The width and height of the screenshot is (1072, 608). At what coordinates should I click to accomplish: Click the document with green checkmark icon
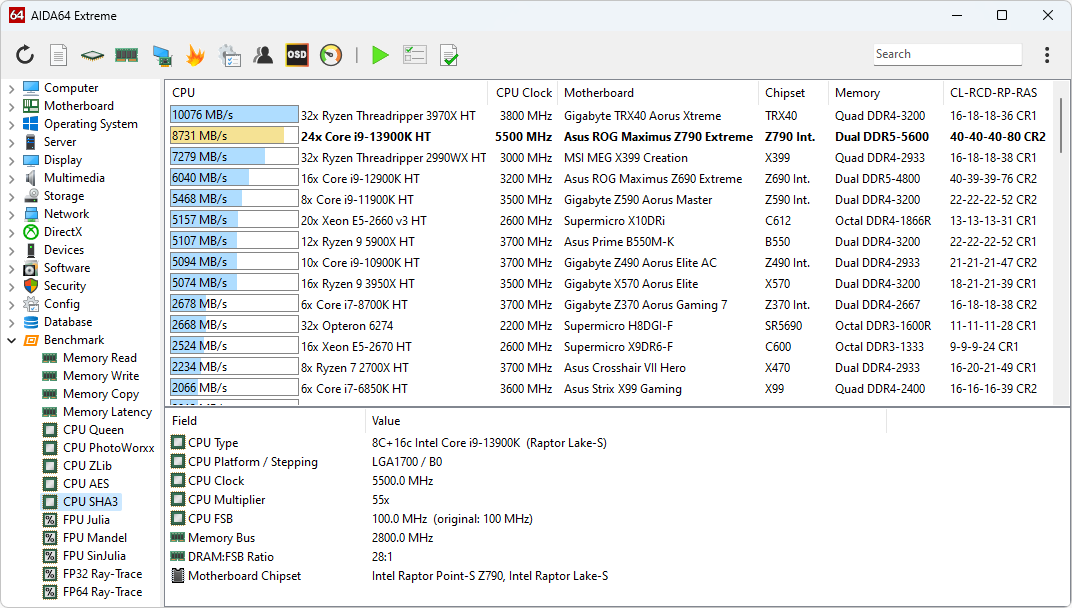(449, 55)
